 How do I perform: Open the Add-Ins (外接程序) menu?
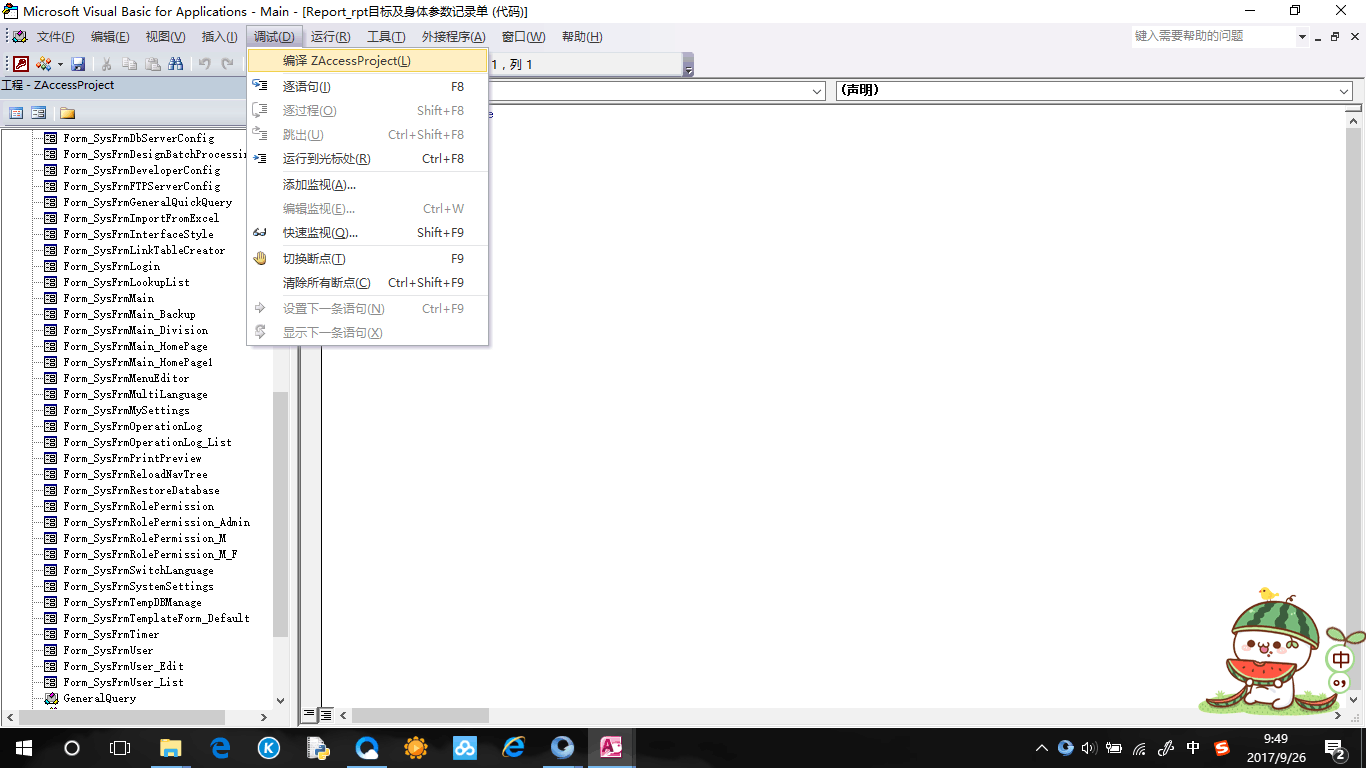click(453, 37)
